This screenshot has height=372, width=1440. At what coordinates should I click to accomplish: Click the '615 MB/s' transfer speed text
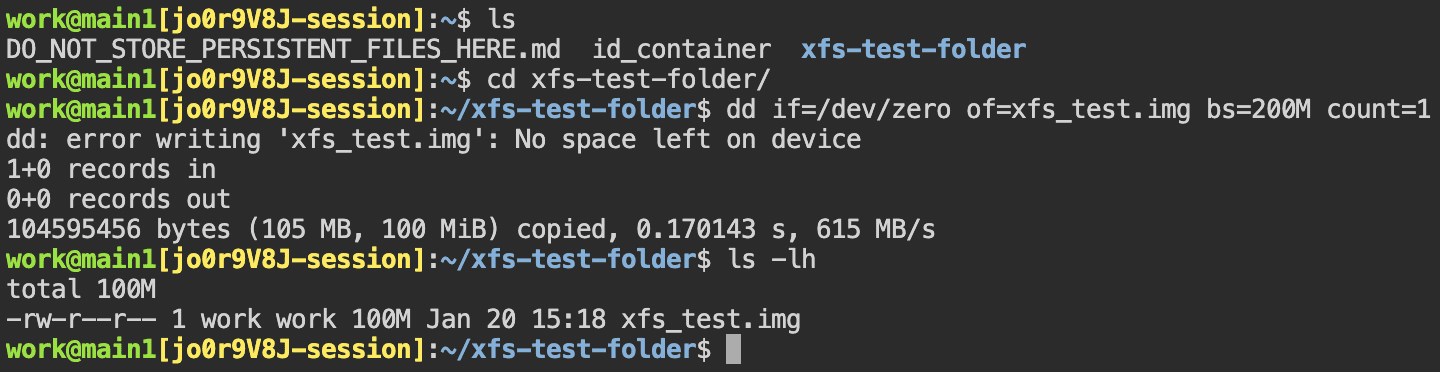coord(876,229)
